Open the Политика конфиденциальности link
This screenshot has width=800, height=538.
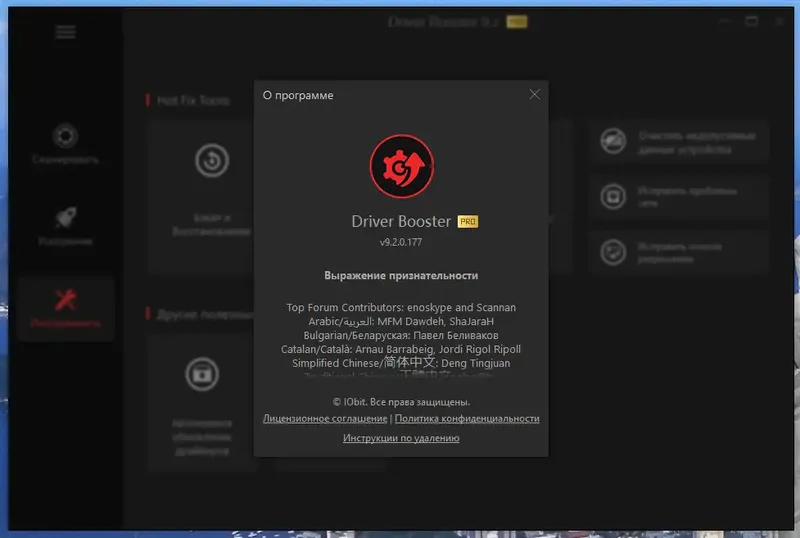[x=467, y=419]
